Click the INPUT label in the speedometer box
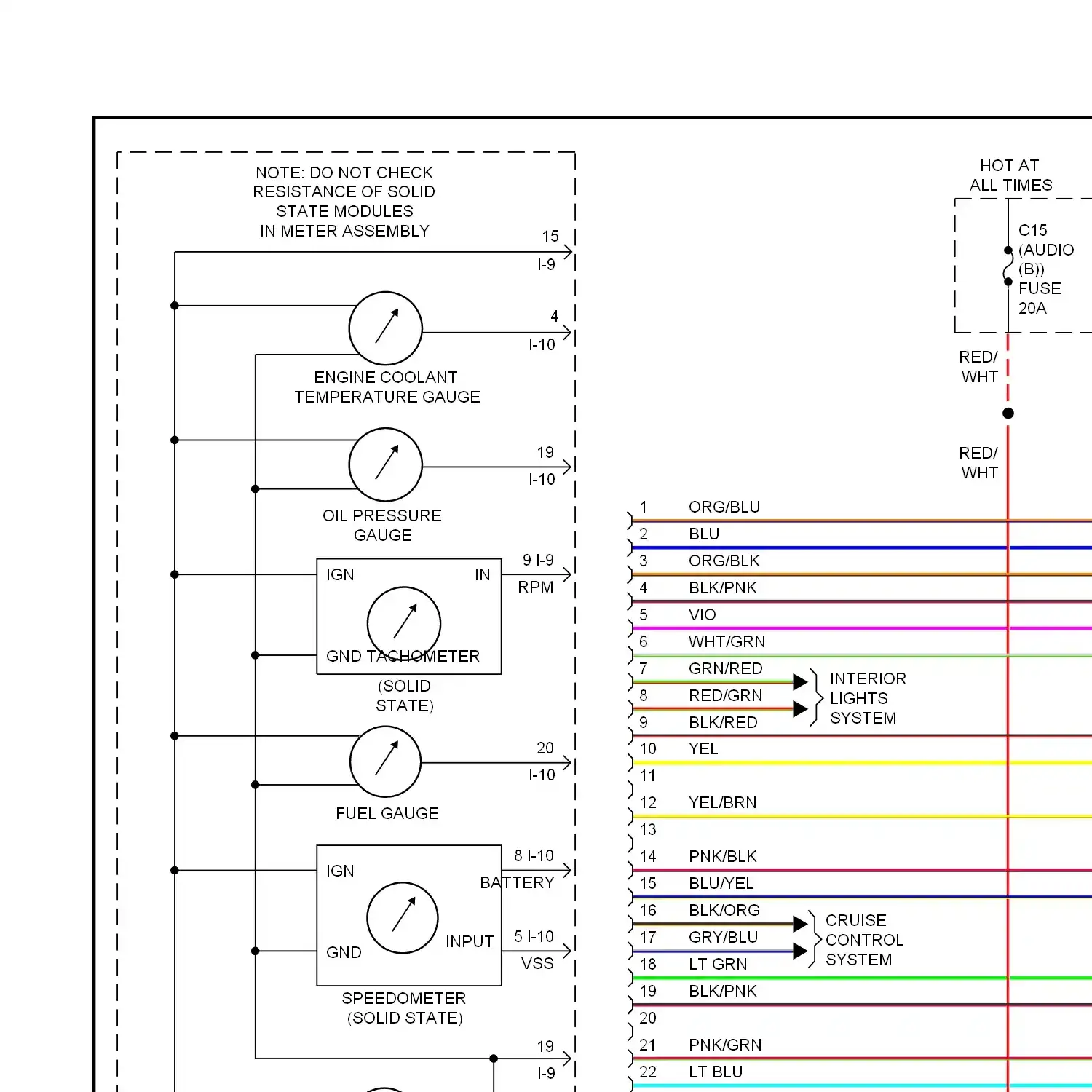1092x1092 pixels. click(470, 941)
